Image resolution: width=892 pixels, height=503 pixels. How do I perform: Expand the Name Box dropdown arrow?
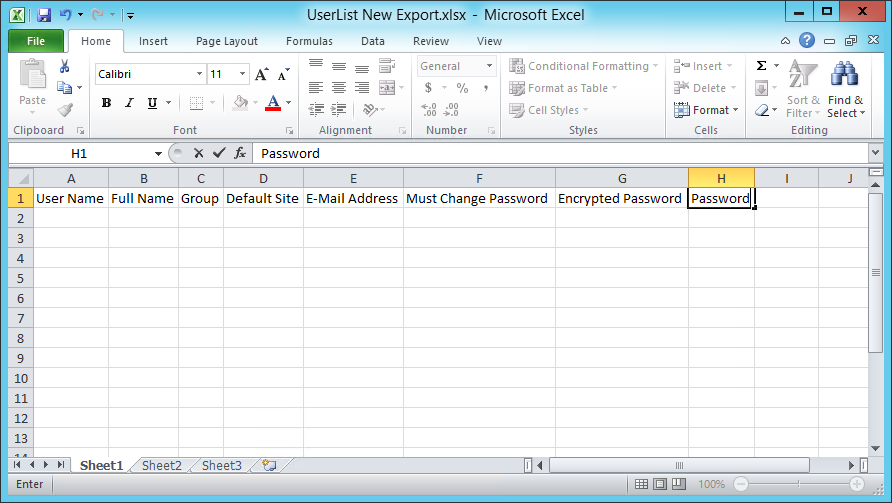pyautogui.click(x=158, y=154)
